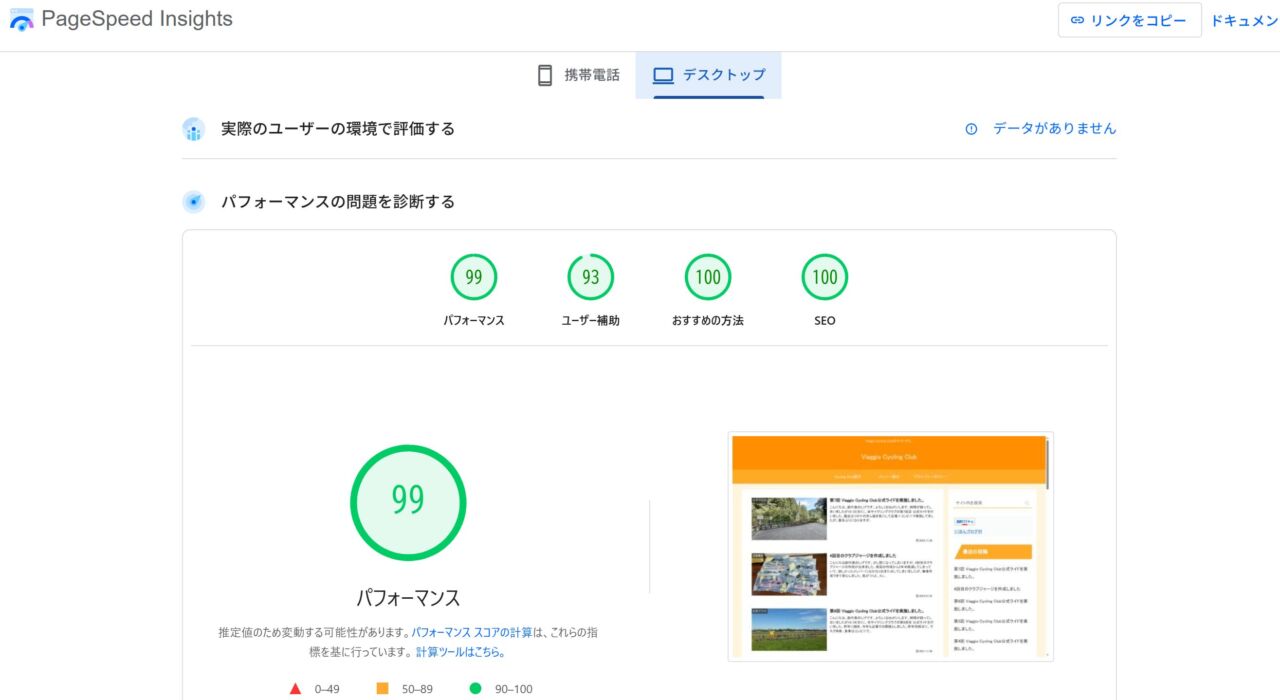
Task: Click the performance diagnosis section icon
Action: [194, 202]
